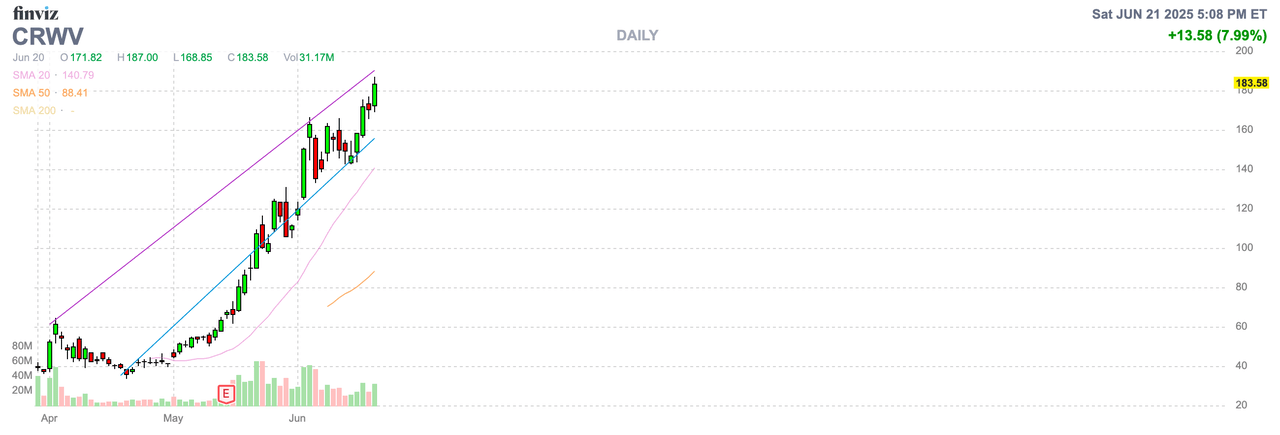Open the earnings E marker icon
Image resolution: width=1280 pixels, height=435 pixels.
click(x=226, y=394)
